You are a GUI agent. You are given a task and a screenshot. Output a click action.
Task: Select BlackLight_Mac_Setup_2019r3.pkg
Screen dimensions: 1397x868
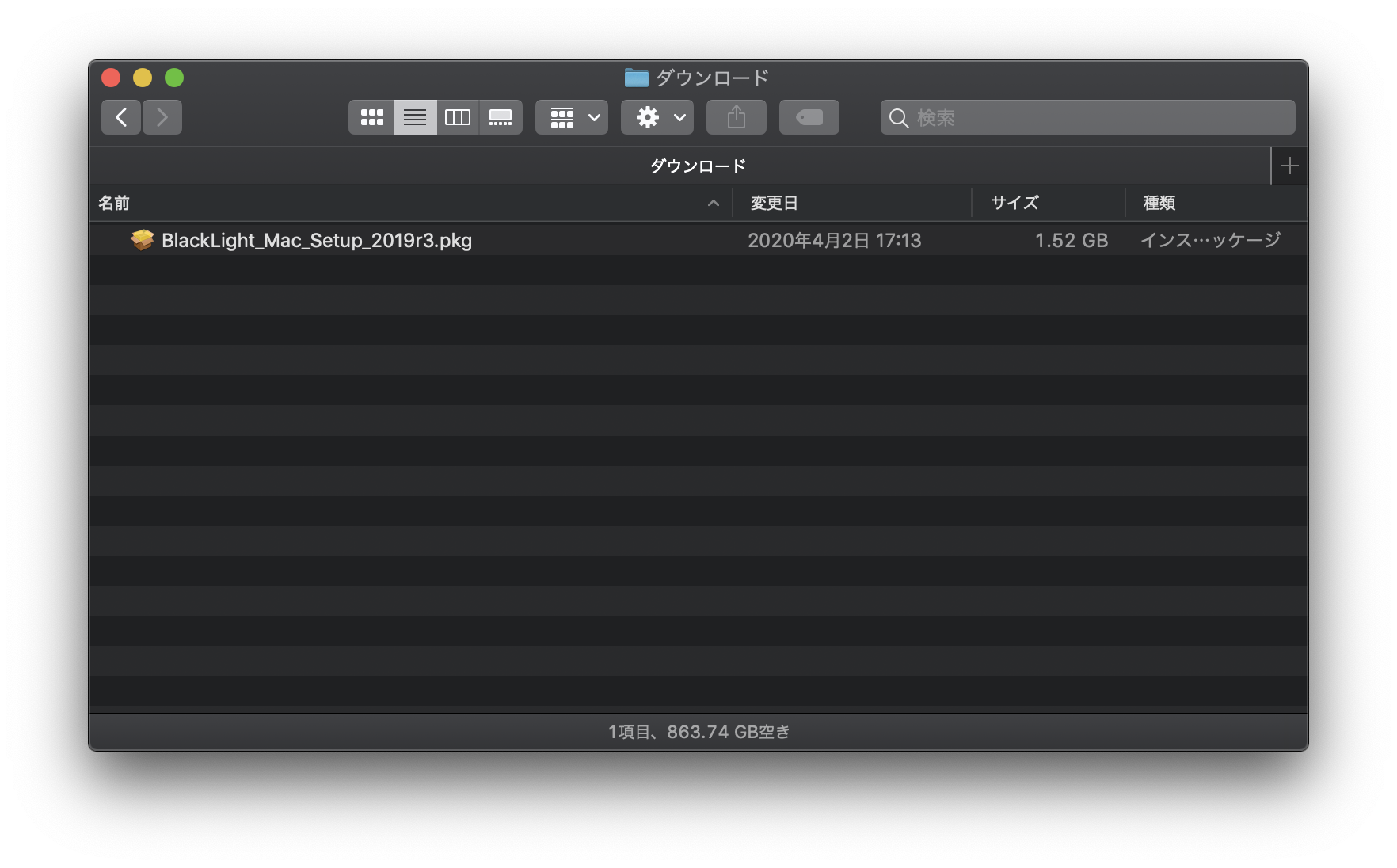tap(317, 240)
